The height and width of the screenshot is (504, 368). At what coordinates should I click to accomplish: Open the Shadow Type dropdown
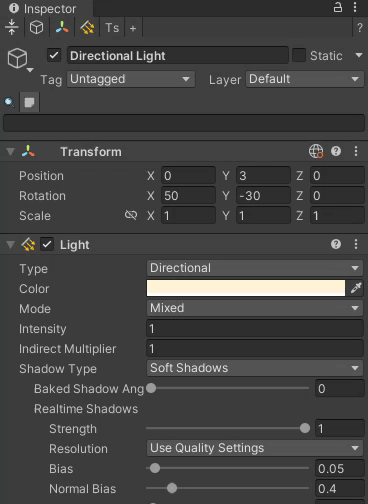pos(255,368)
